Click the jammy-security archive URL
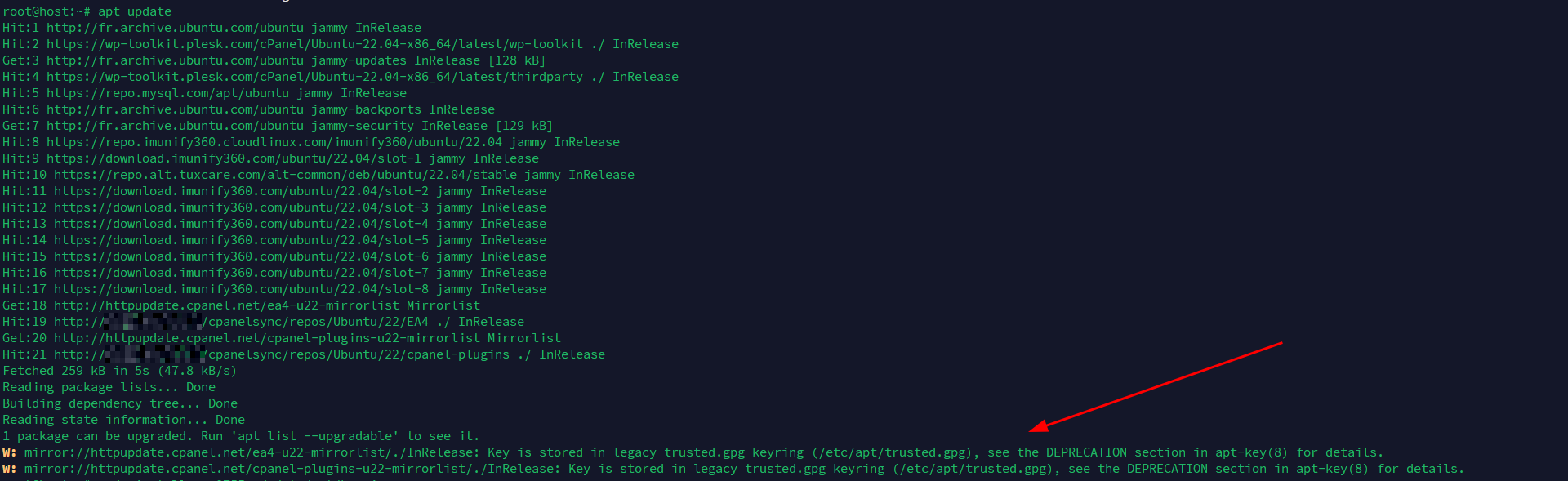 coord(175,126)
